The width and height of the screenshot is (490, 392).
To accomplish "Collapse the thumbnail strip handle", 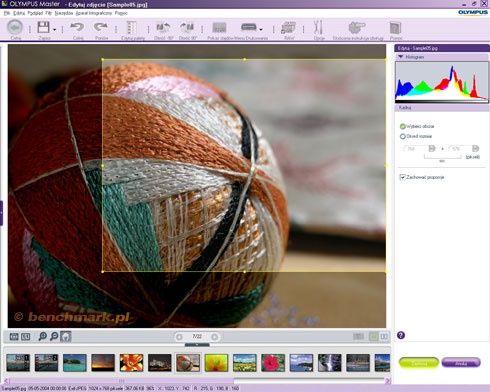I will click(197, 345).
